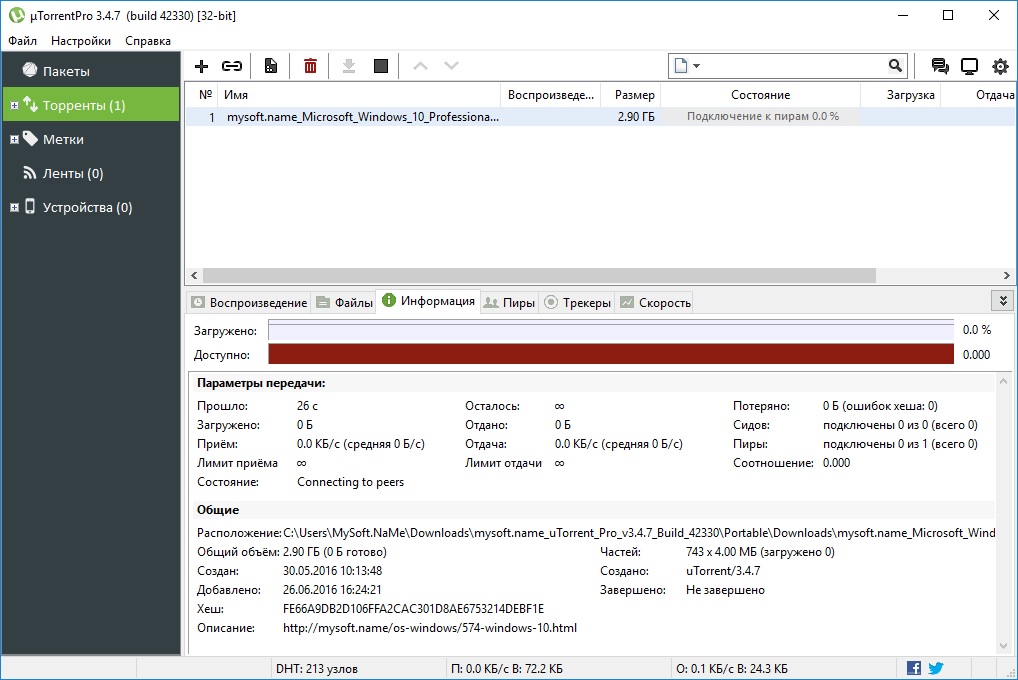Collapse the detail pane with double chevron

click(1003, 301)
